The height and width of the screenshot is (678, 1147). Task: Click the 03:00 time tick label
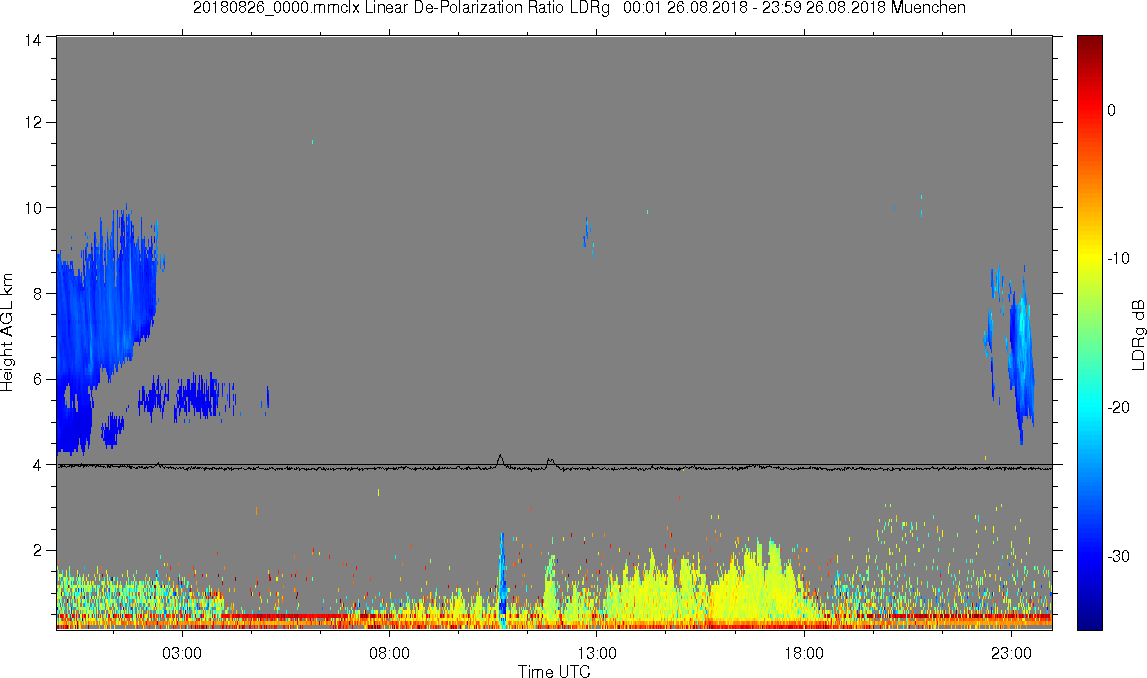click(181, 653)
